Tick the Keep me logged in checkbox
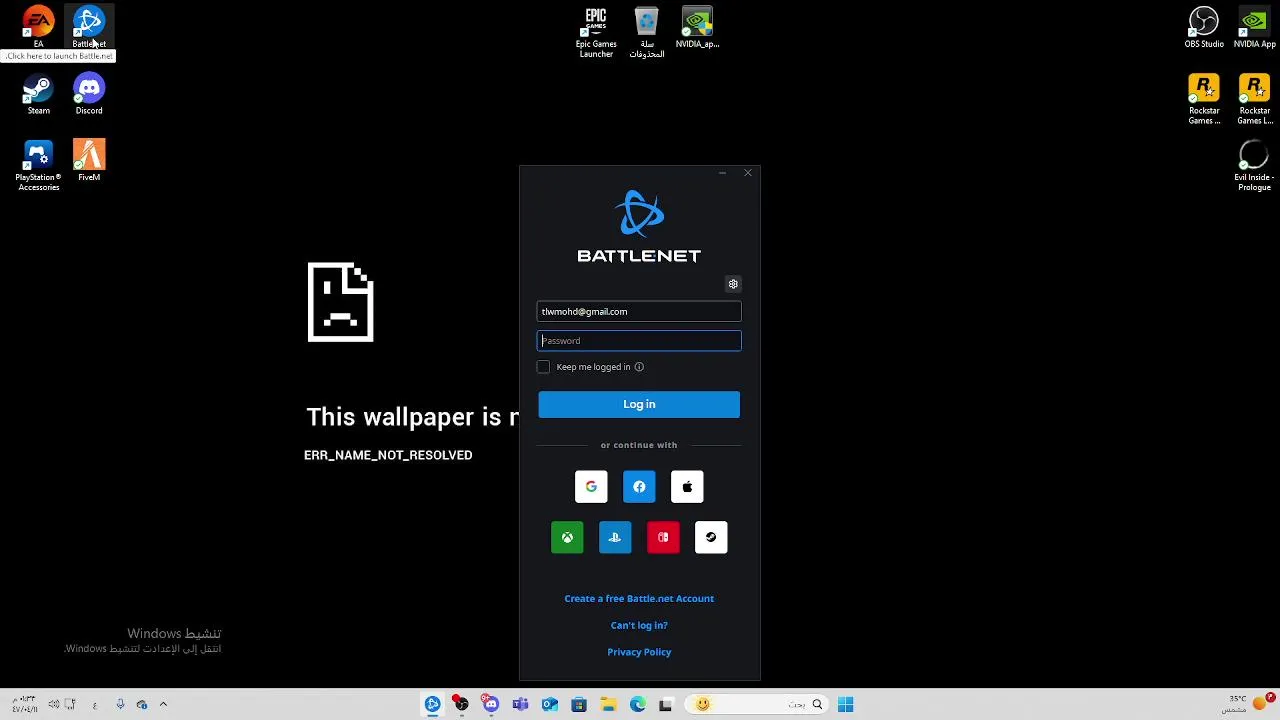 click(543, 367)
